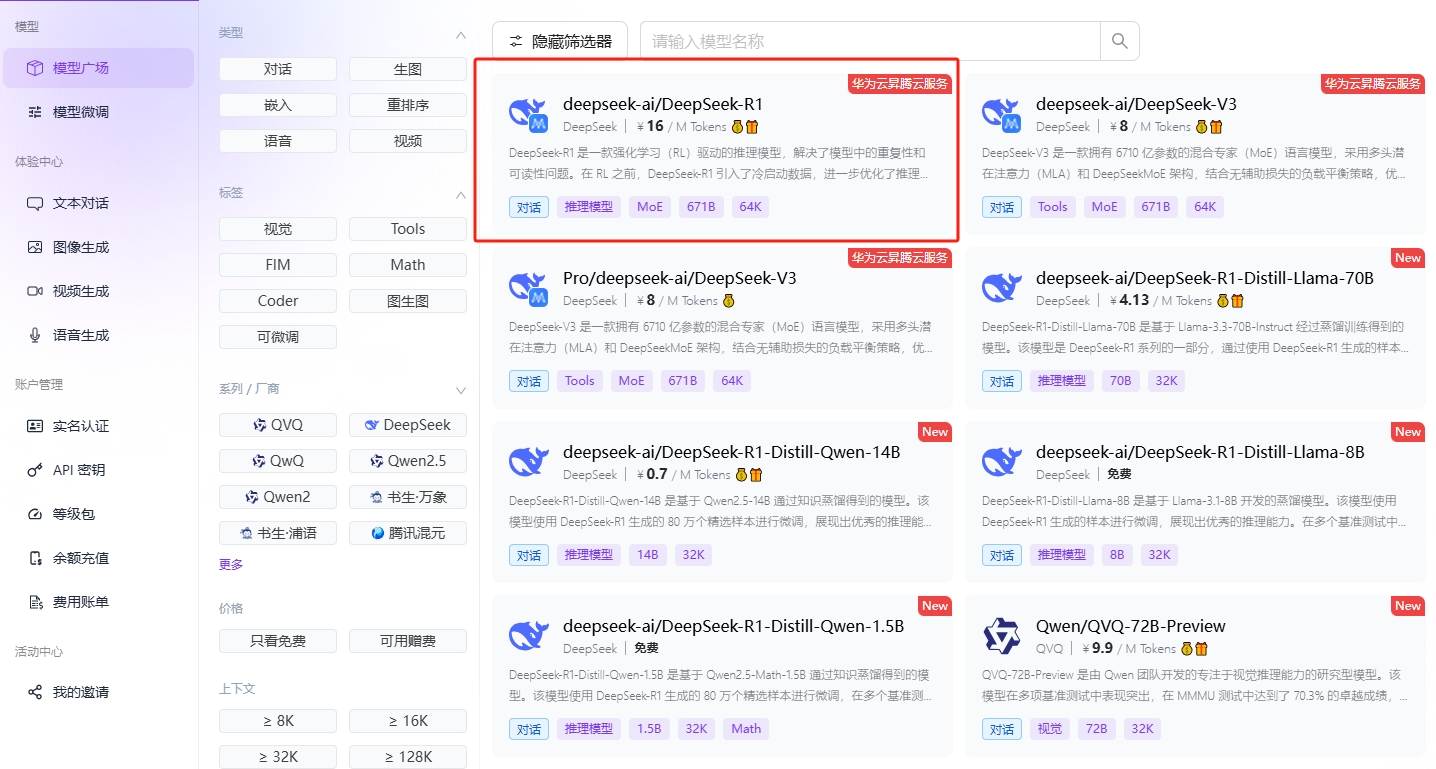
Task: Click the DeepSeek-R1 whale logo
Action: 528,115
